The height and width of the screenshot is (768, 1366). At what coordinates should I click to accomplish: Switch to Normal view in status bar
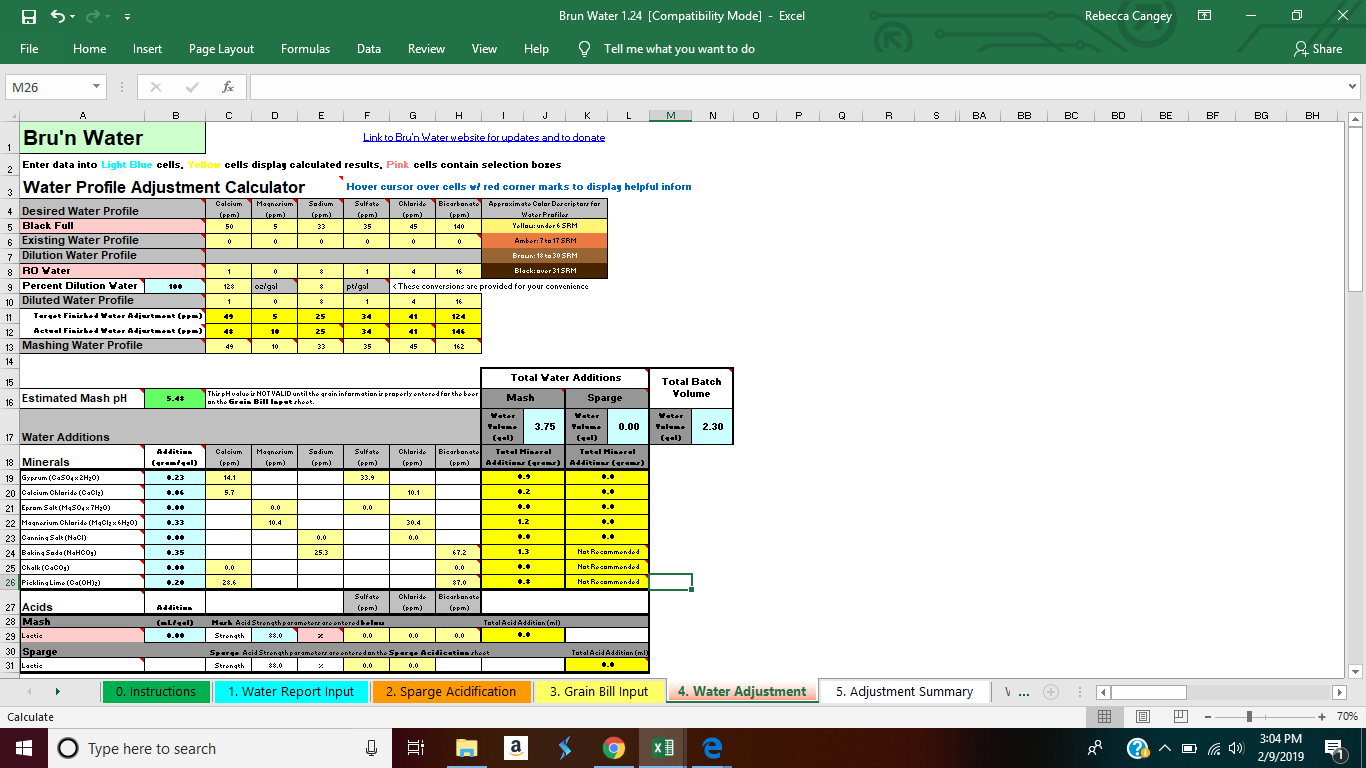(x=1104, y=717)
